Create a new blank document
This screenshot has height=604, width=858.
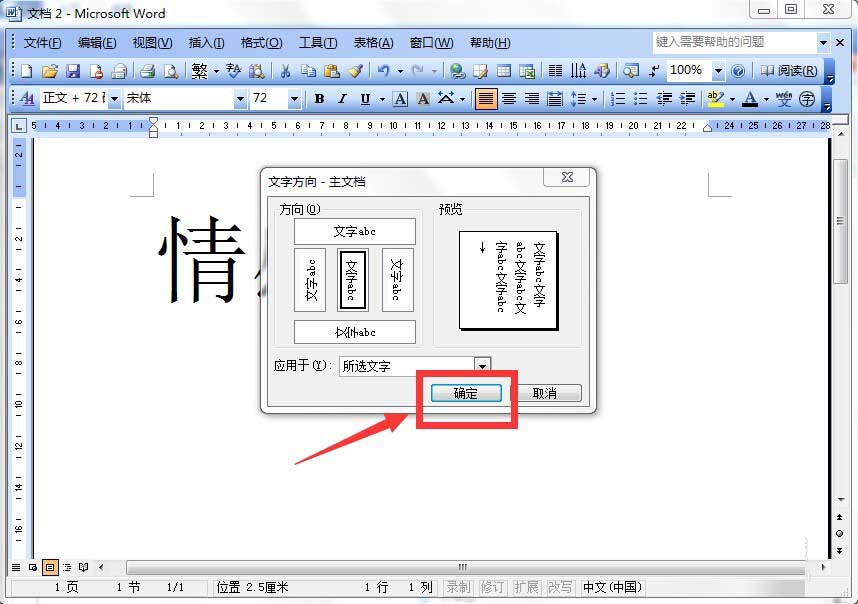pyautogui.click(x=26, y=71)
